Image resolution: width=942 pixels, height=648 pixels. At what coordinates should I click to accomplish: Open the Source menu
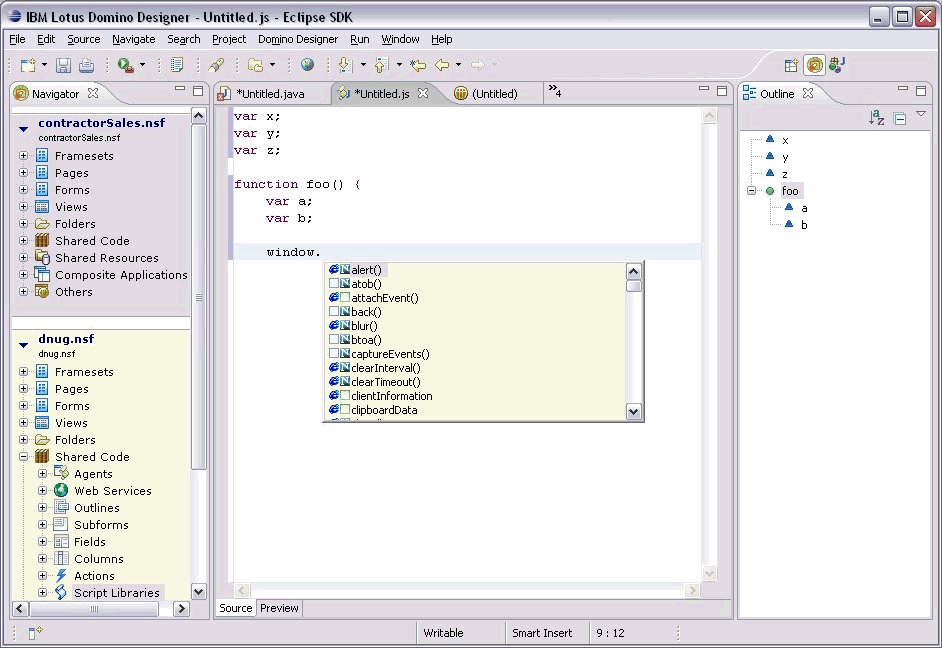[x=84, y=39]
